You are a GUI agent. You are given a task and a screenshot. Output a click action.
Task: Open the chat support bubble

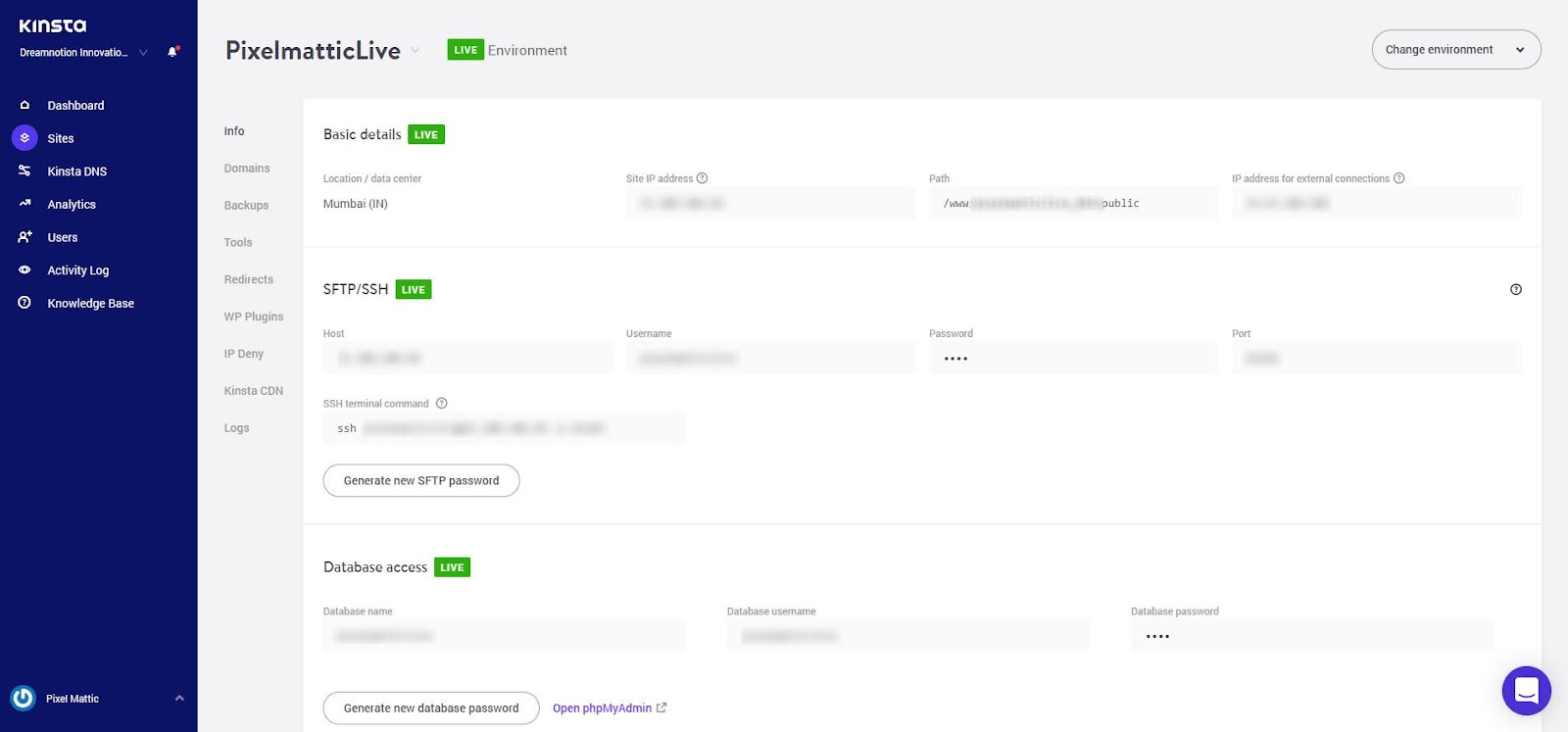[1526, 690]
